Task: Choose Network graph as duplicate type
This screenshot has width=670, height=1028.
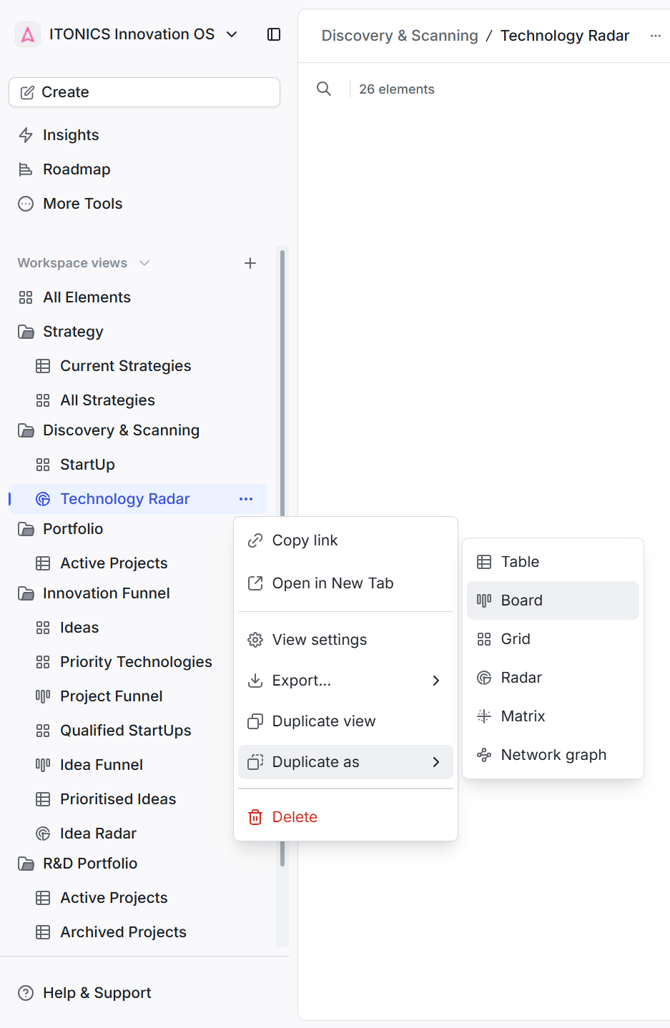Action: coord(552,755)
